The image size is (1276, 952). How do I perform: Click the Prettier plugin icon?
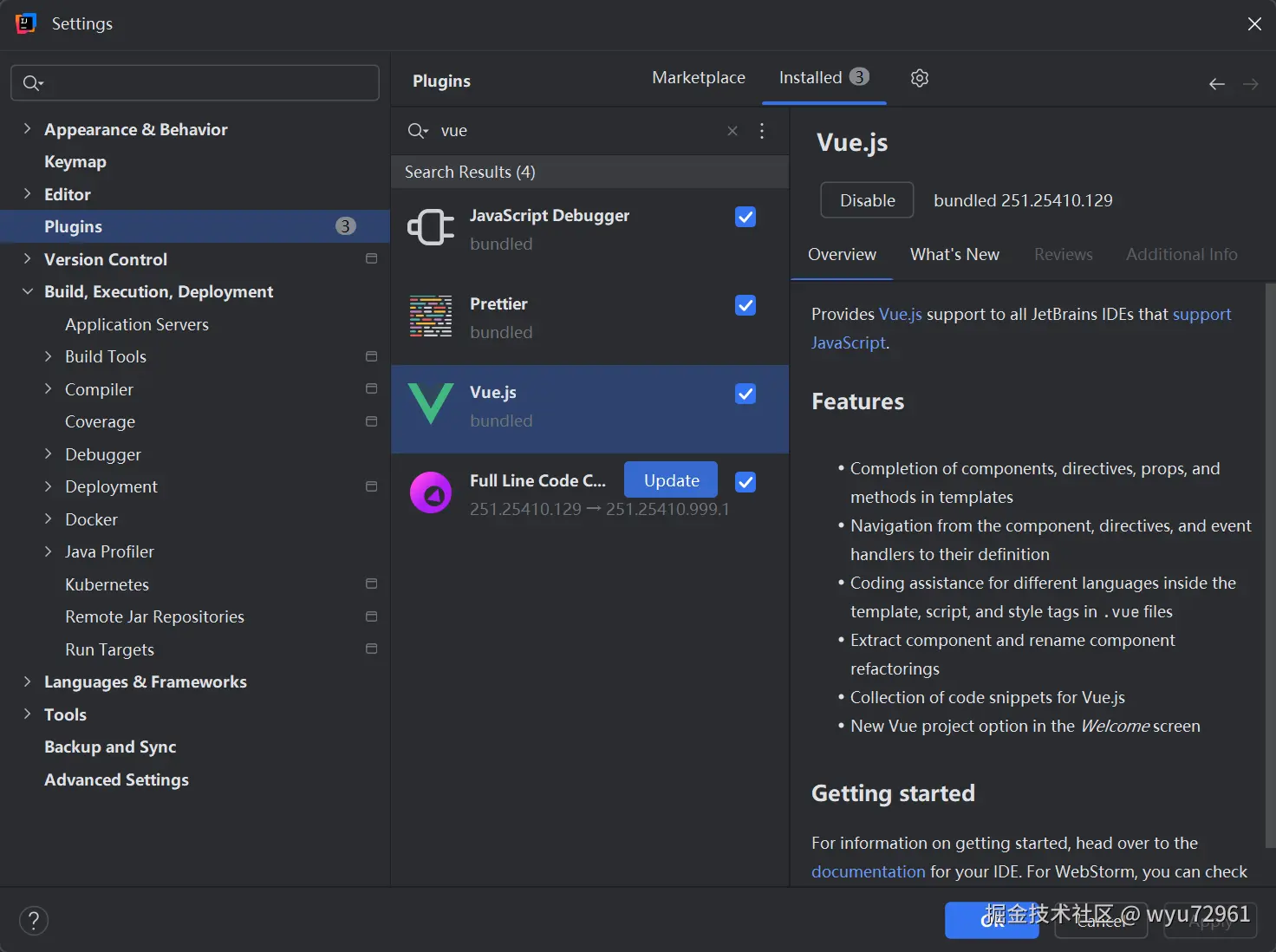pos(431,316)
